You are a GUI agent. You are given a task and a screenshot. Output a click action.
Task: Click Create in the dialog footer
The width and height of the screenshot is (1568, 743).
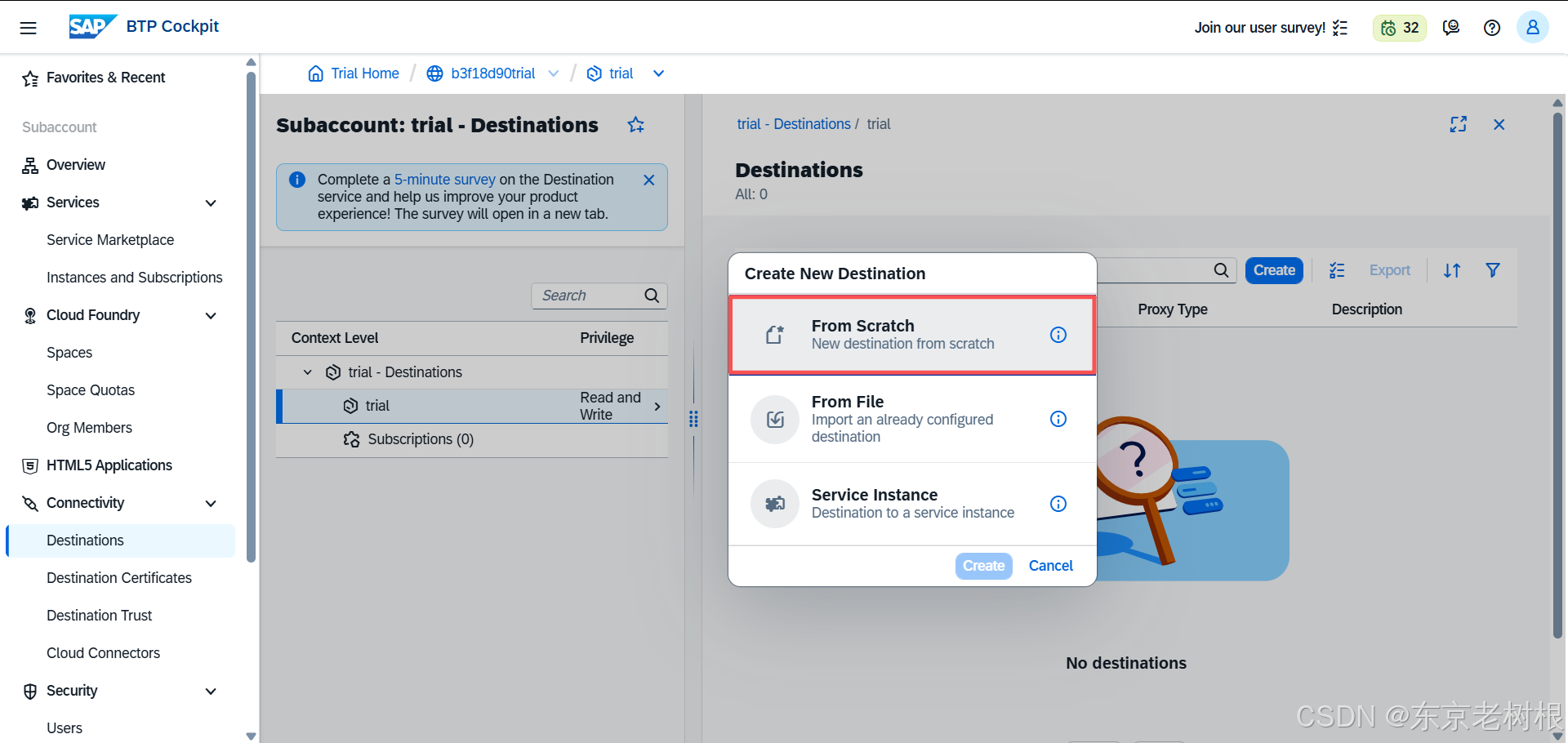[983, 566]
